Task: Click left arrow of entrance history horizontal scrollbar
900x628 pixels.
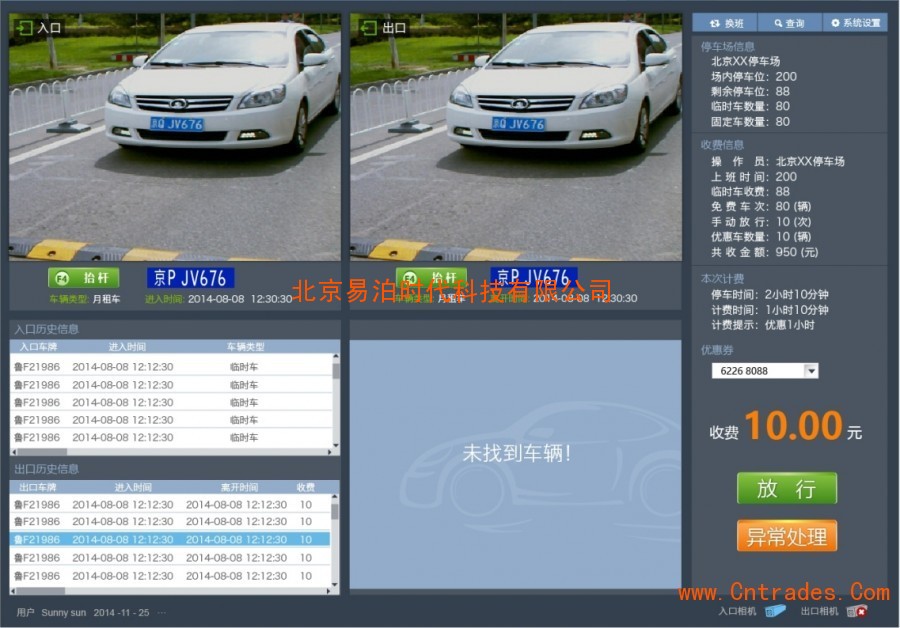Action: [14, 452]
